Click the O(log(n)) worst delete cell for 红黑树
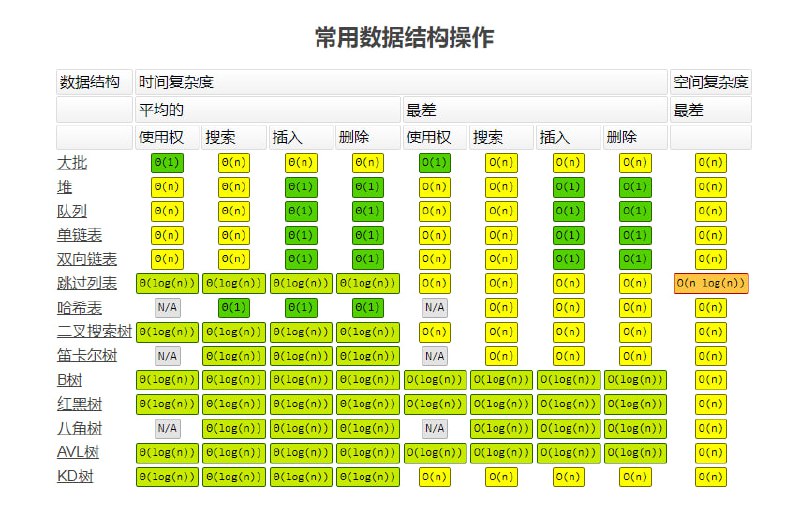 635,404
